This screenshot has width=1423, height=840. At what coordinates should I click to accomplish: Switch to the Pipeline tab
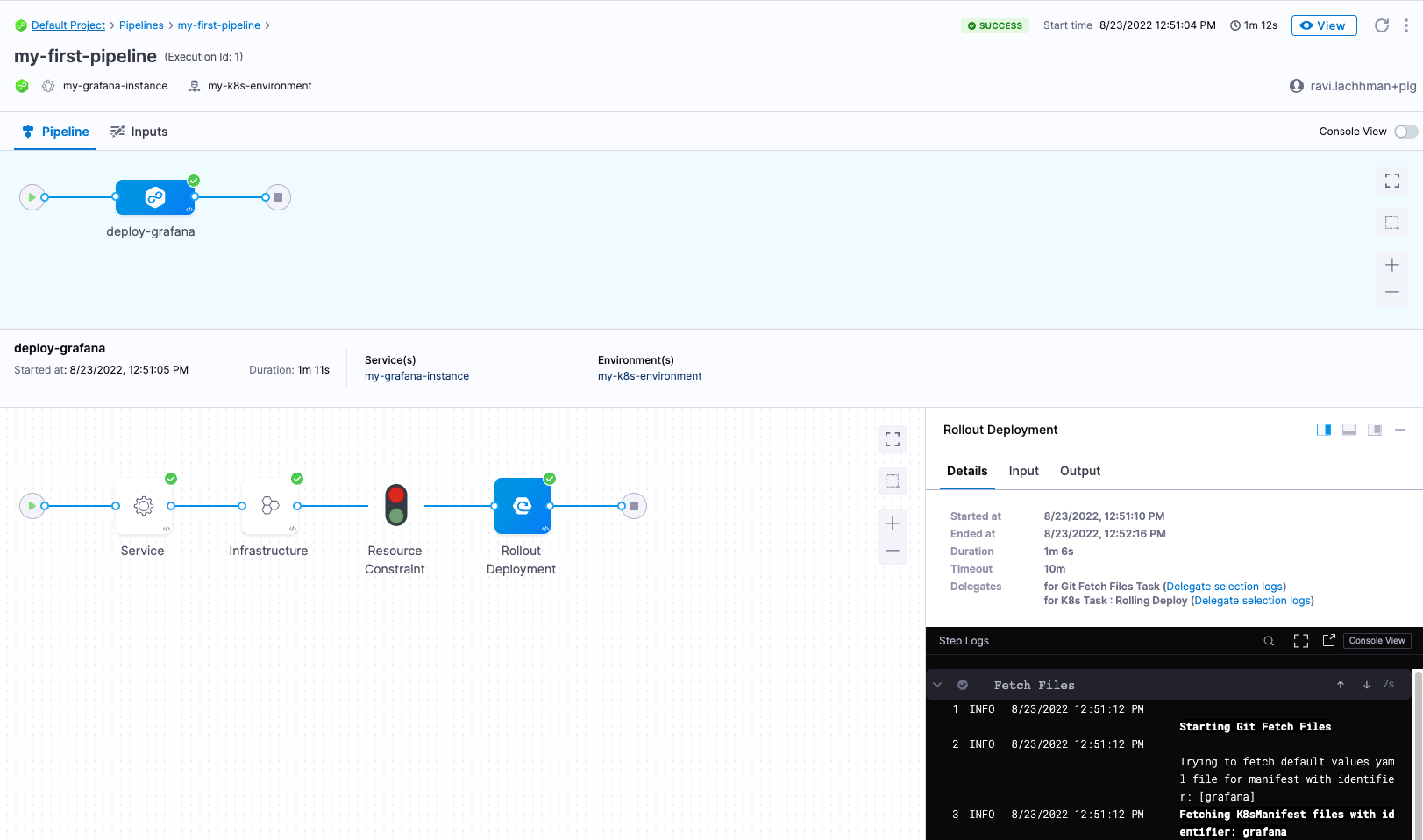tap(56, 132)
